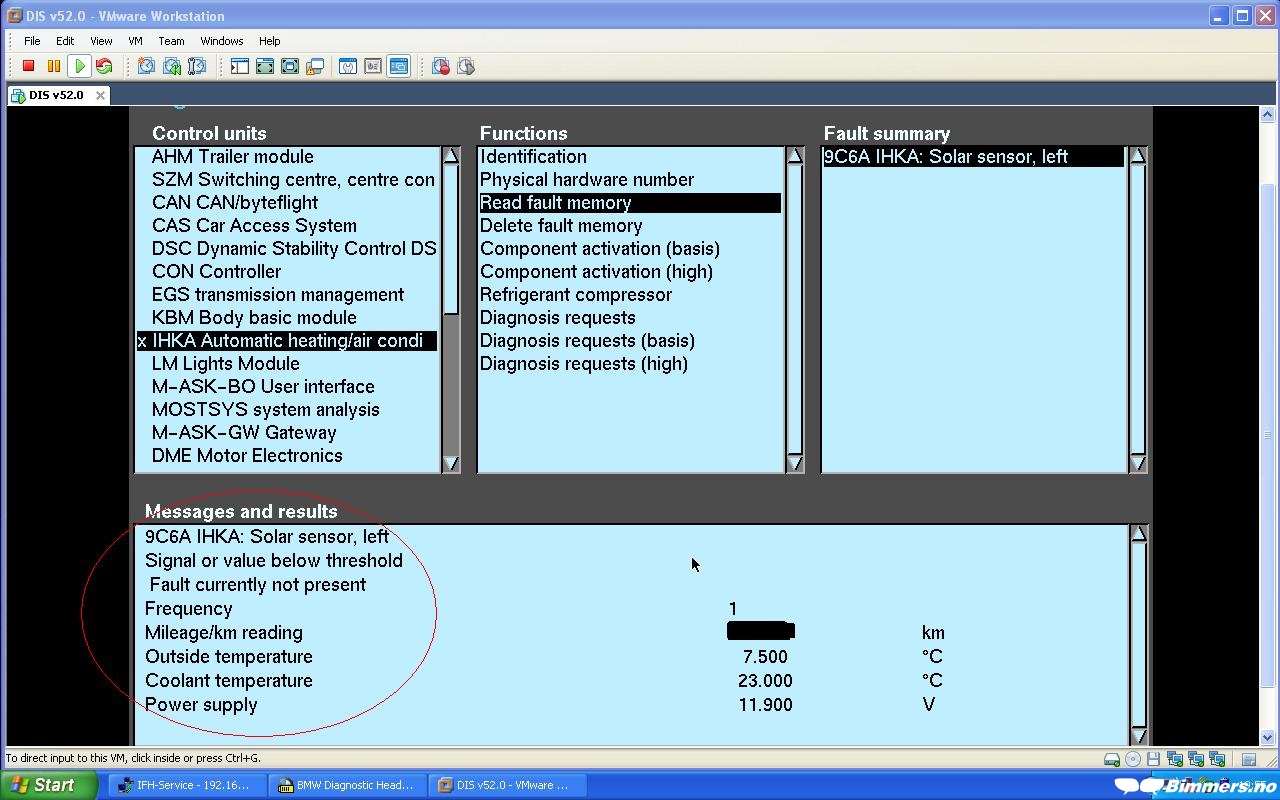The width and height of the screenshot is (1280, 800).
Task: Click the Reset VM icon in toolbar
Action: tap(104, 67)
